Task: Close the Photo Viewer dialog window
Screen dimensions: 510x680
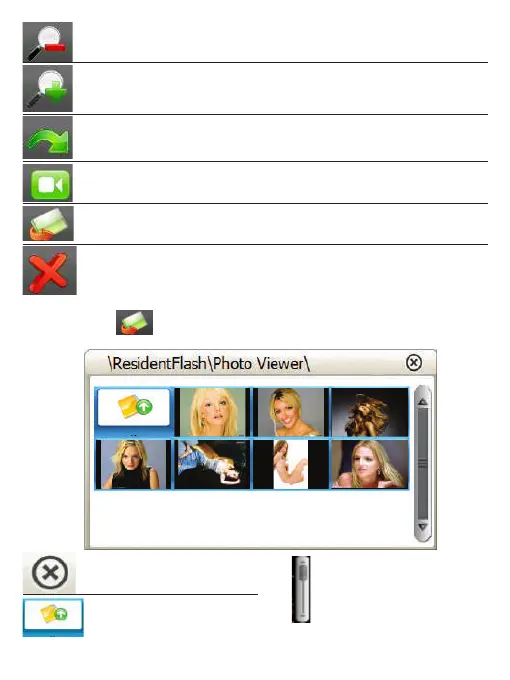Action: click(414, 363)
